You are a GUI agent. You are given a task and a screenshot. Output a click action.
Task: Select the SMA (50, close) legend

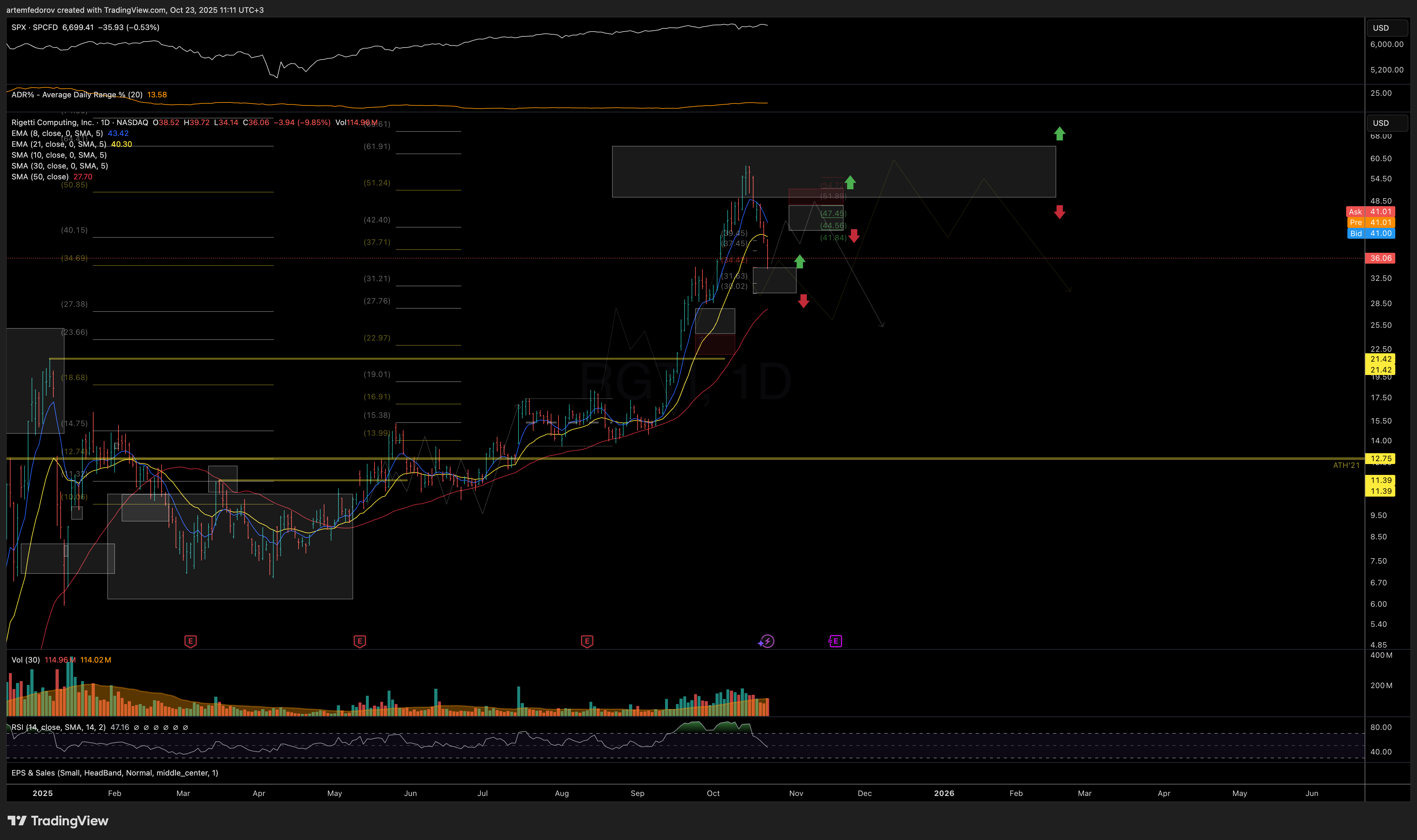[40, 176]
